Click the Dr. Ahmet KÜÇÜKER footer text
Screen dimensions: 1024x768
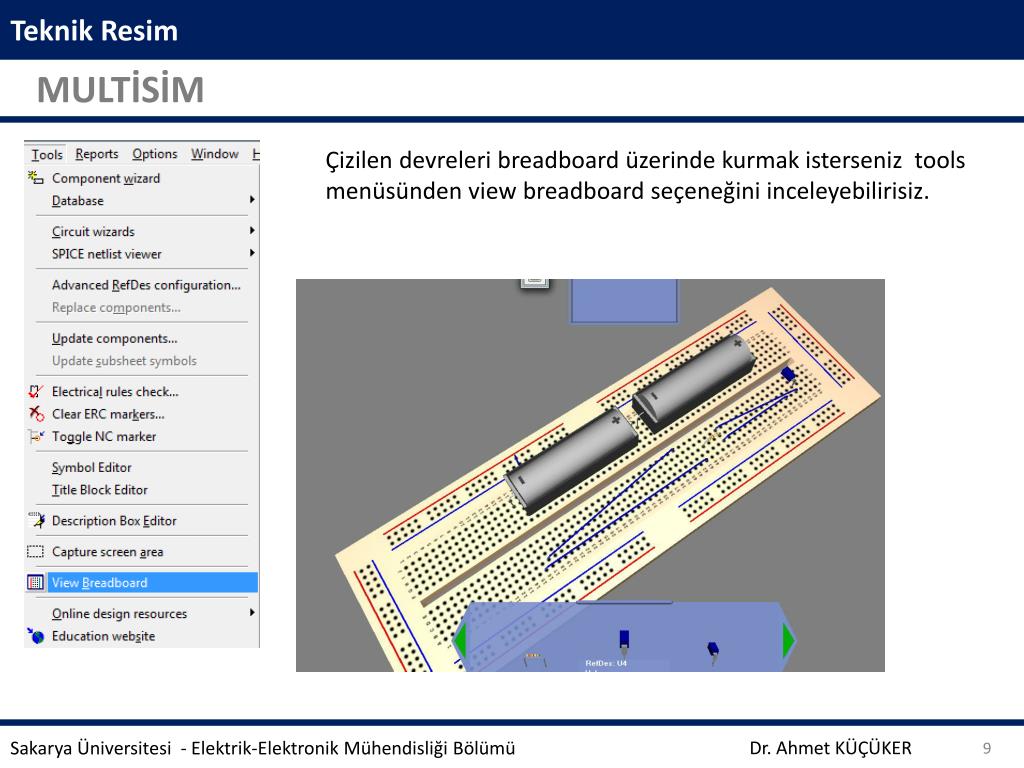click(830, 748)
